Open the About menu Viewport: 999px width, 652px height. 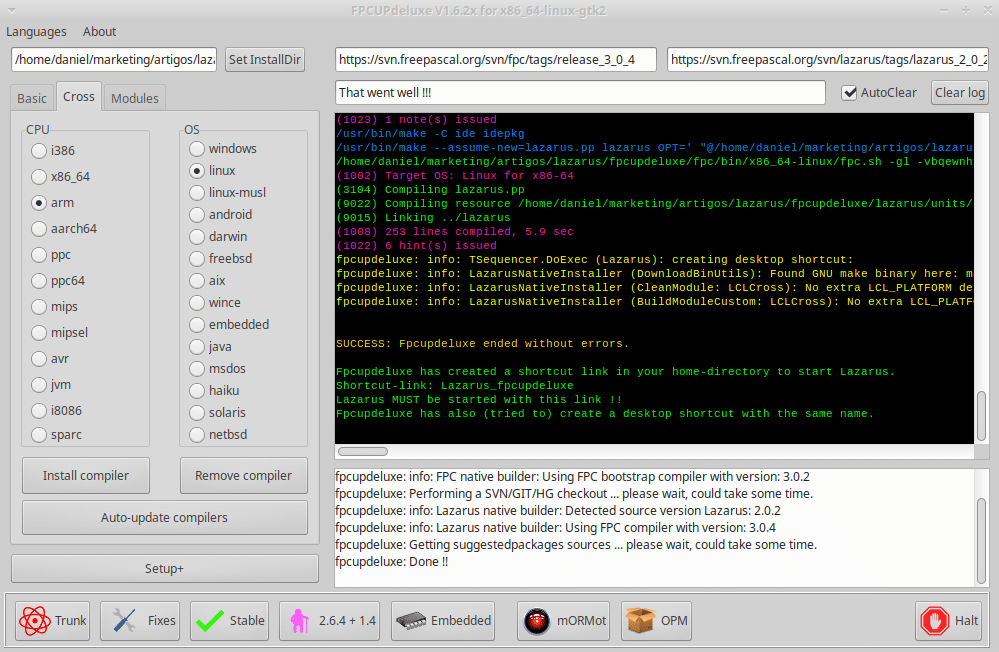tap(99, 31)
